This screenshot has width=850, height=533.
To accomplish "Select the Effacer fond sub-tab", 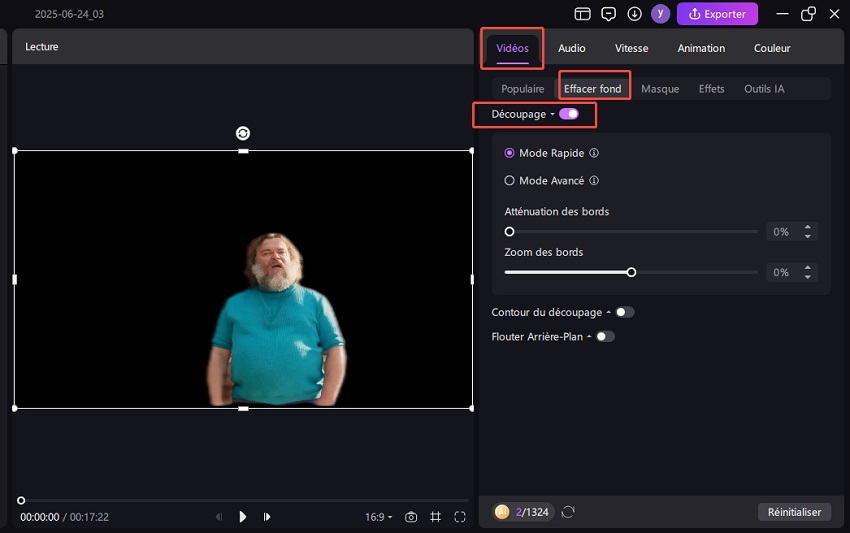I will point(593,89).
